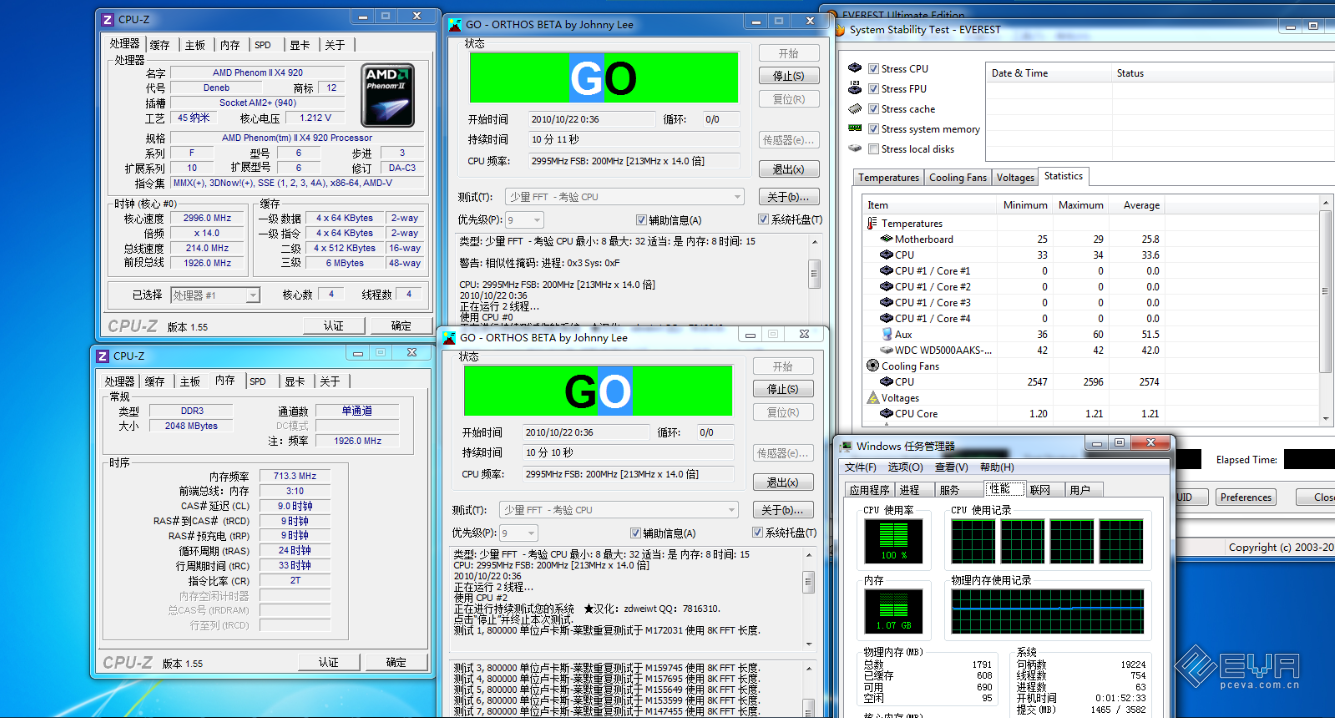
Task: Click 确定 button in lower CPU-Z window
Action: tap(396, 662)
